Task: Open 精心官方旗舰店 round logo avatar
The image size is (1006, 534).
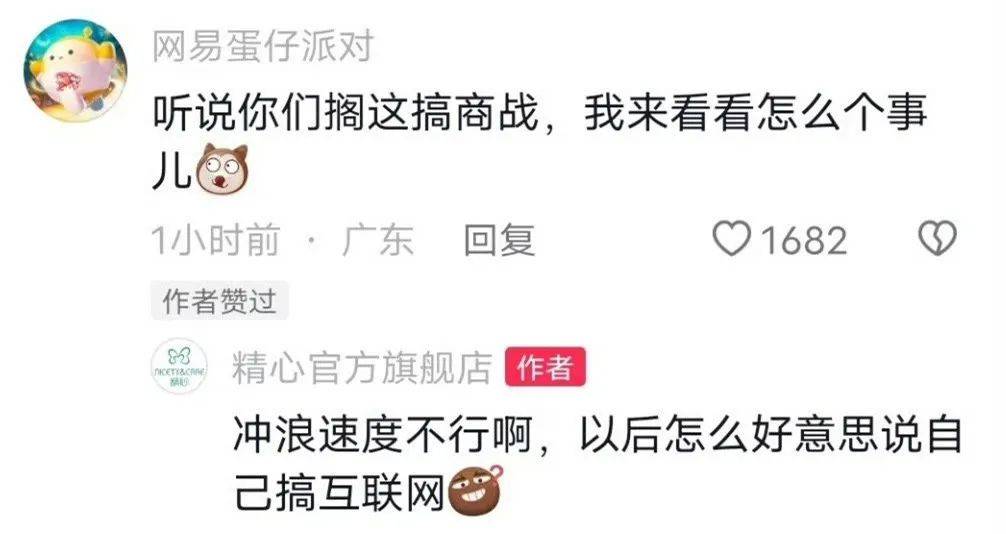Action: coord(180,366)
